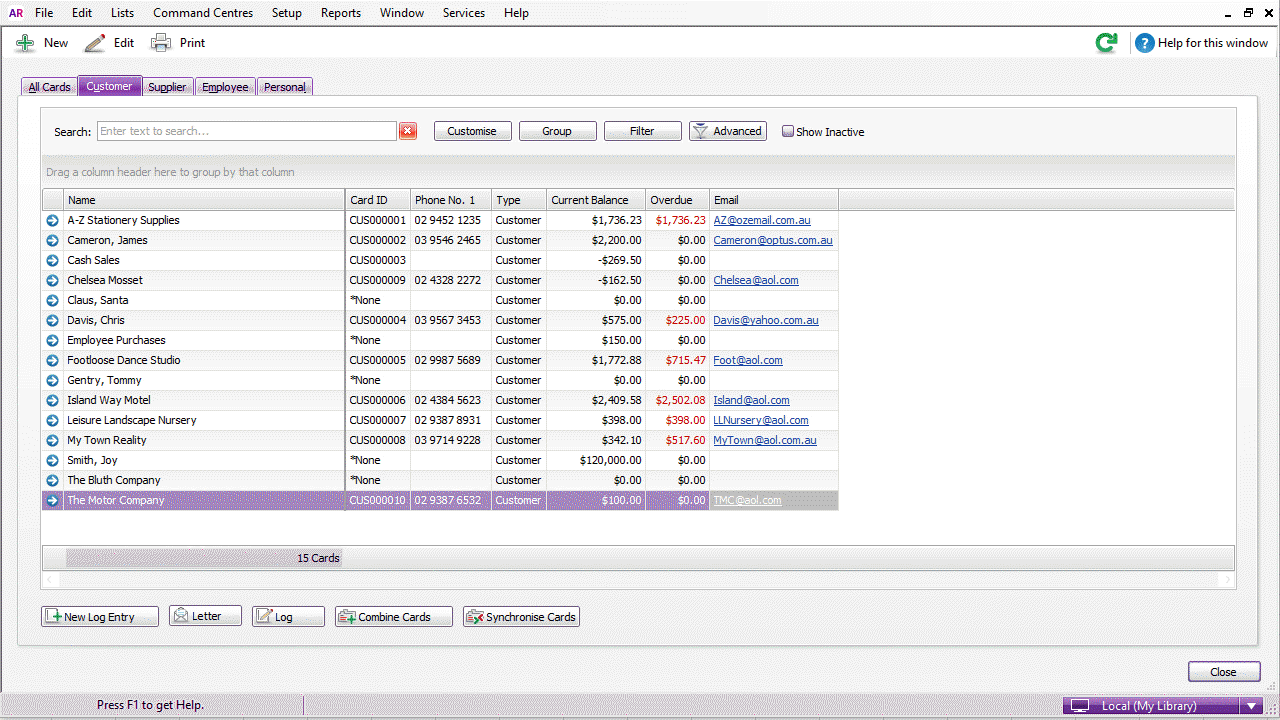Click in the search text field
This screenshot has width=1280, height=720.
click(246, 131)
